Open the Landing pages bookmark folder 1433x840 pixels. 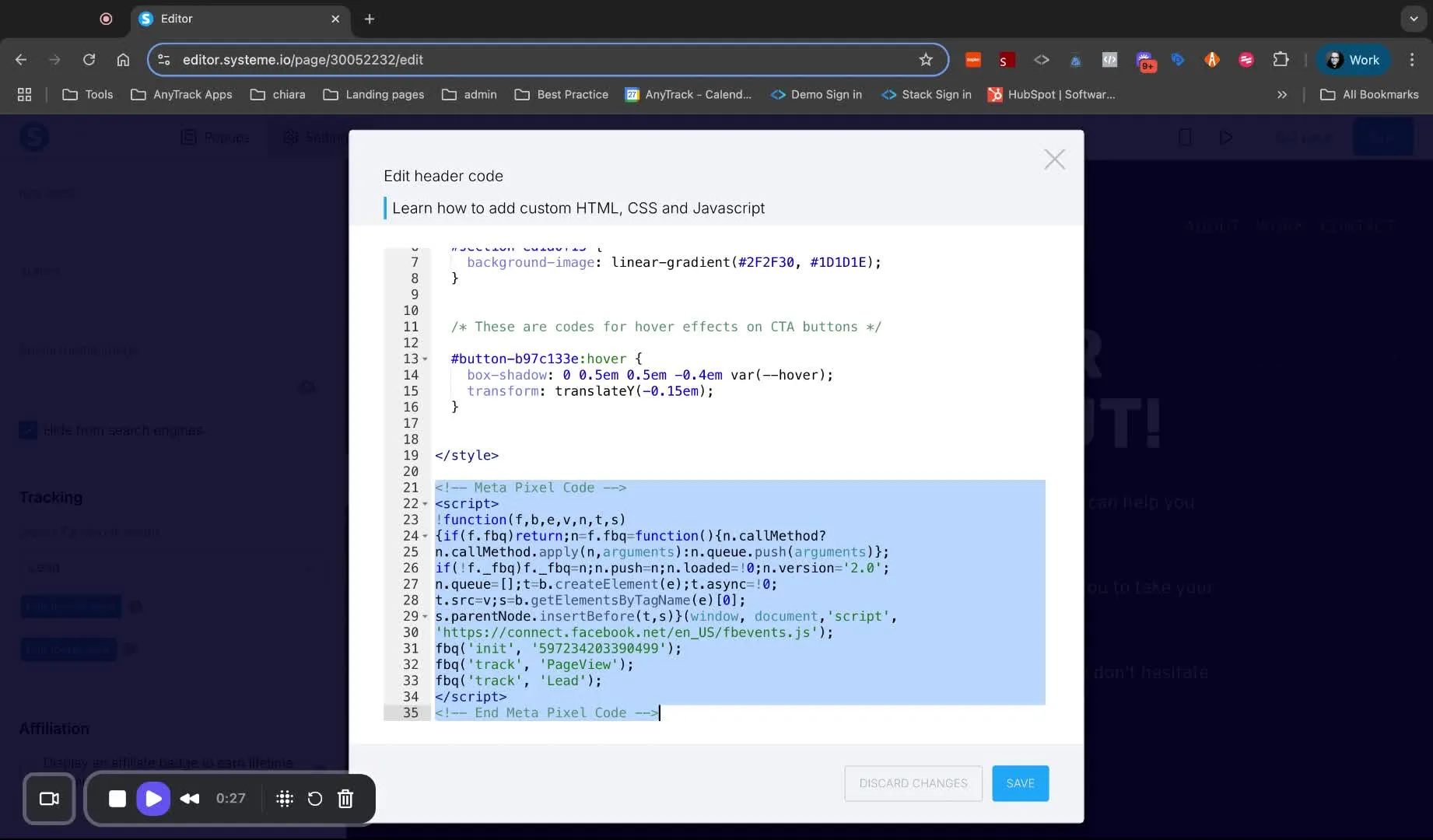(x=373, y=94)
